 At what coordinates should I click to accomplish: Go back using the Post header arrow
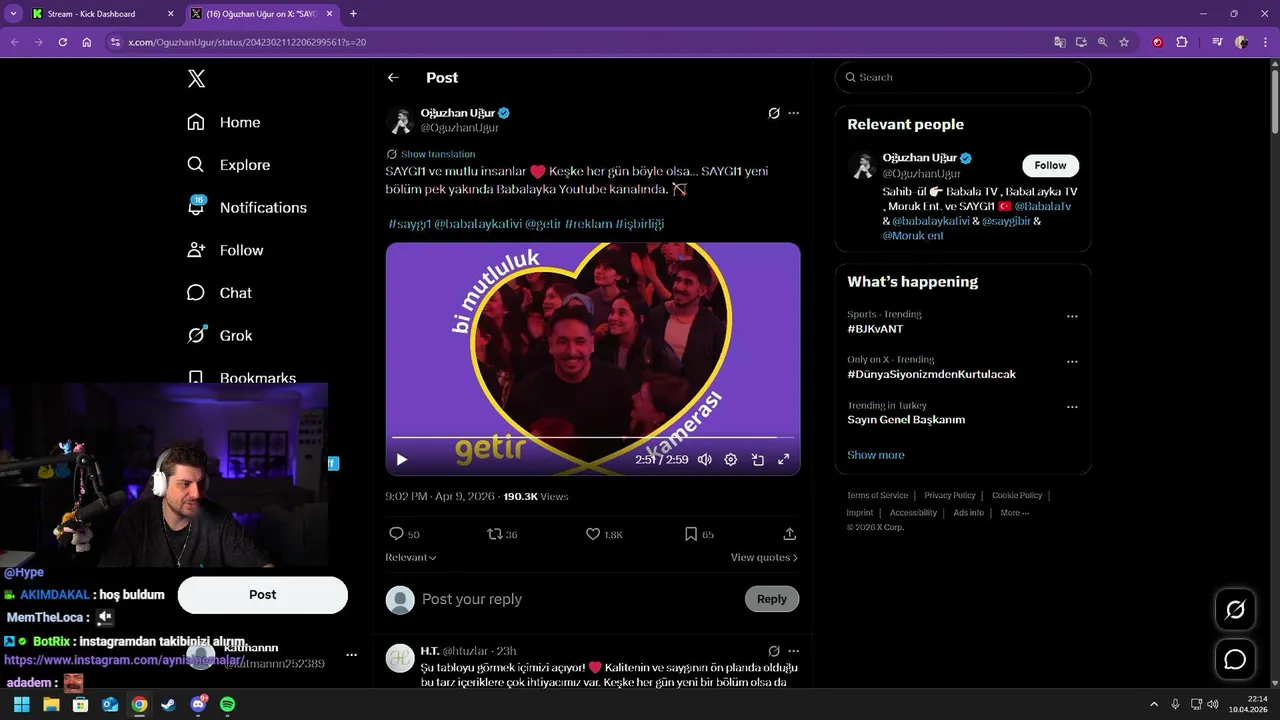[393, 77]
